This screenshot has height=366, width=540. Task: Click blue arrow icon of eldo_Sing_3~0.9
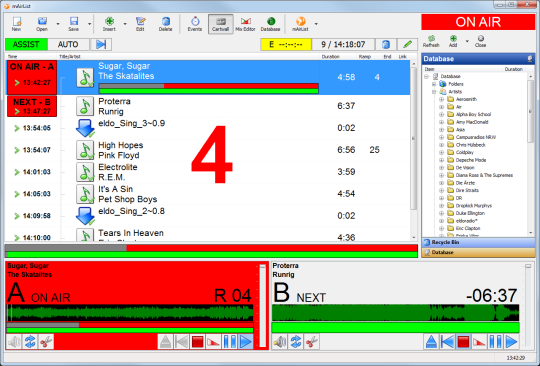pyautogui.click(x=85, y=128)
